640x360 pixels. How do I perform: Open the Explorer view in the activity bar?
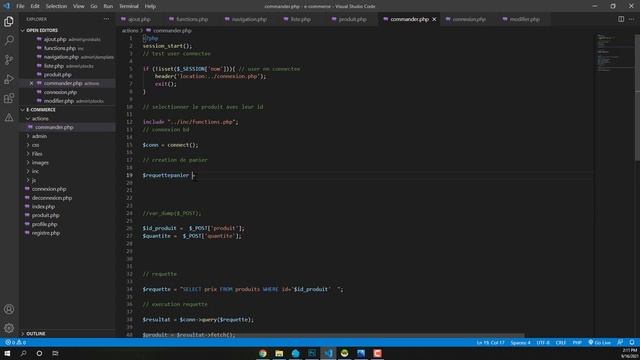(x=9, y=21)
